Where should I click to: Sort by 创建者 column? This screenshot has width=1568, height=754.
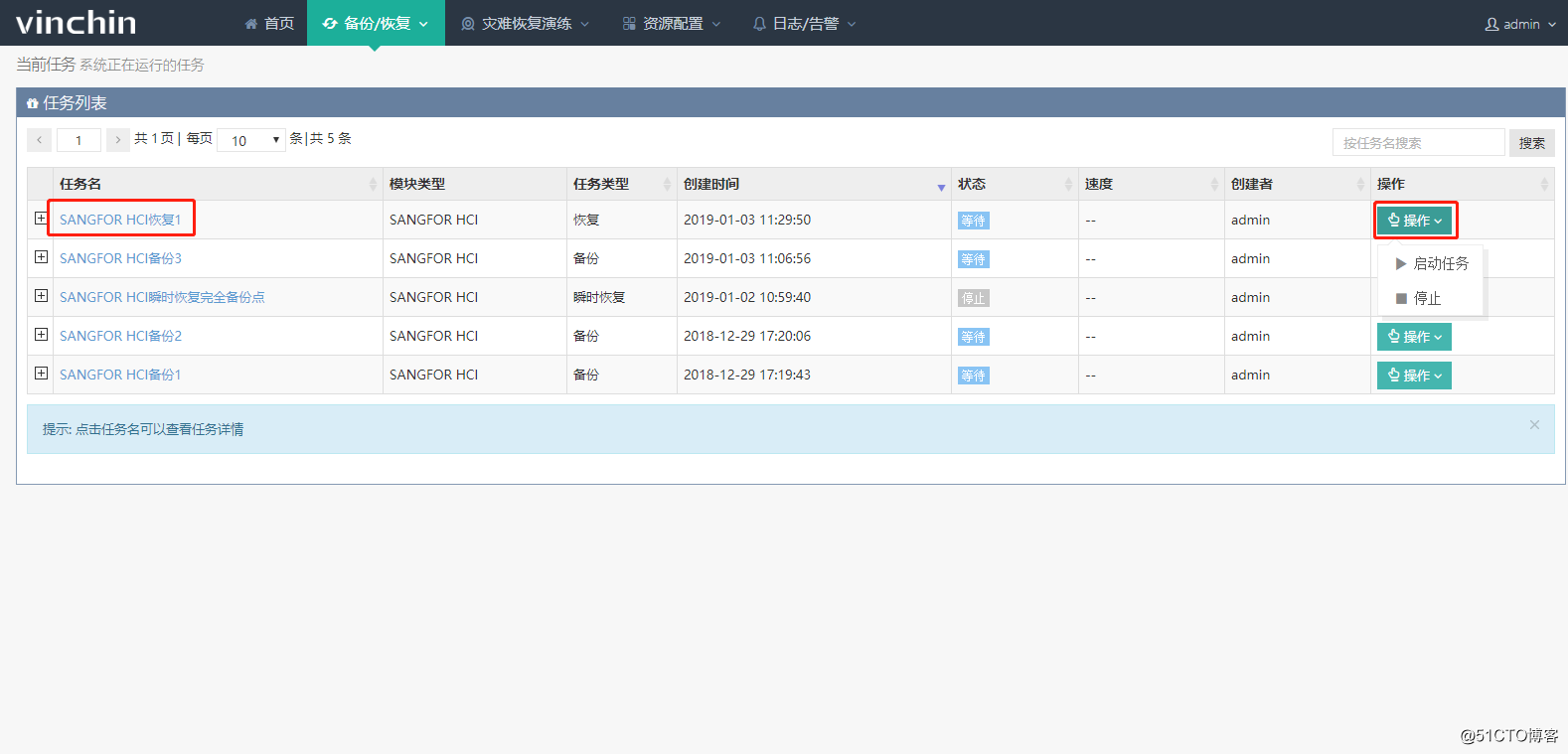tap(1297, 184)
